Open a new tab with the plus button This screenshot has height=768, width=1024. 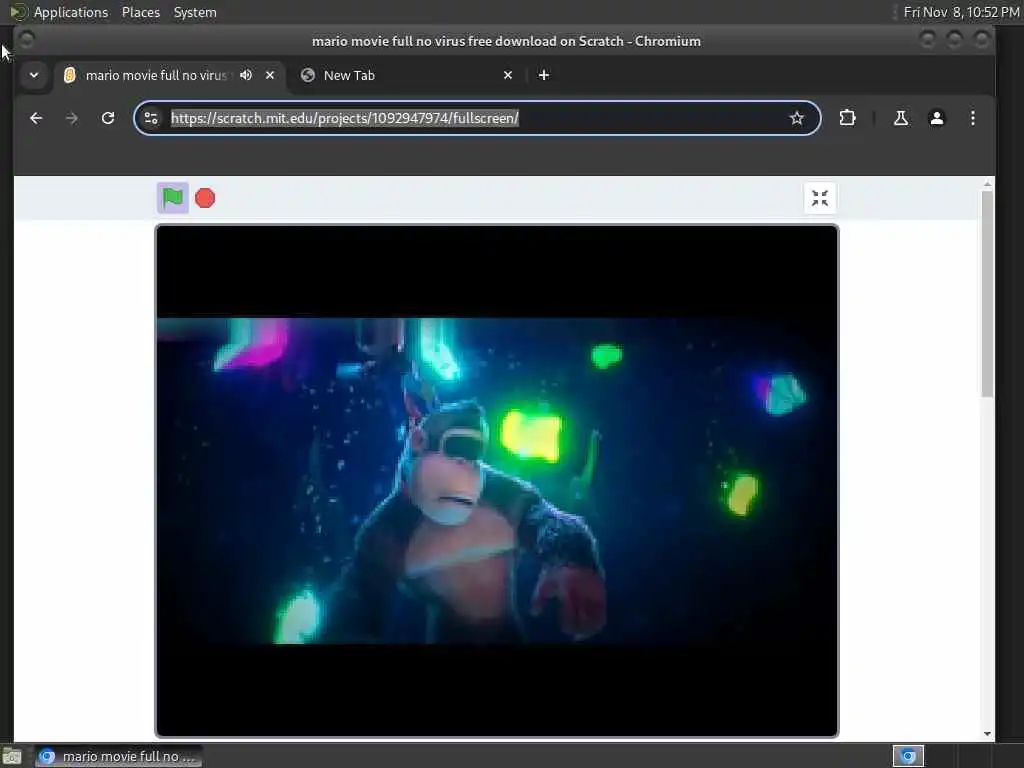[x=543, y=75]
